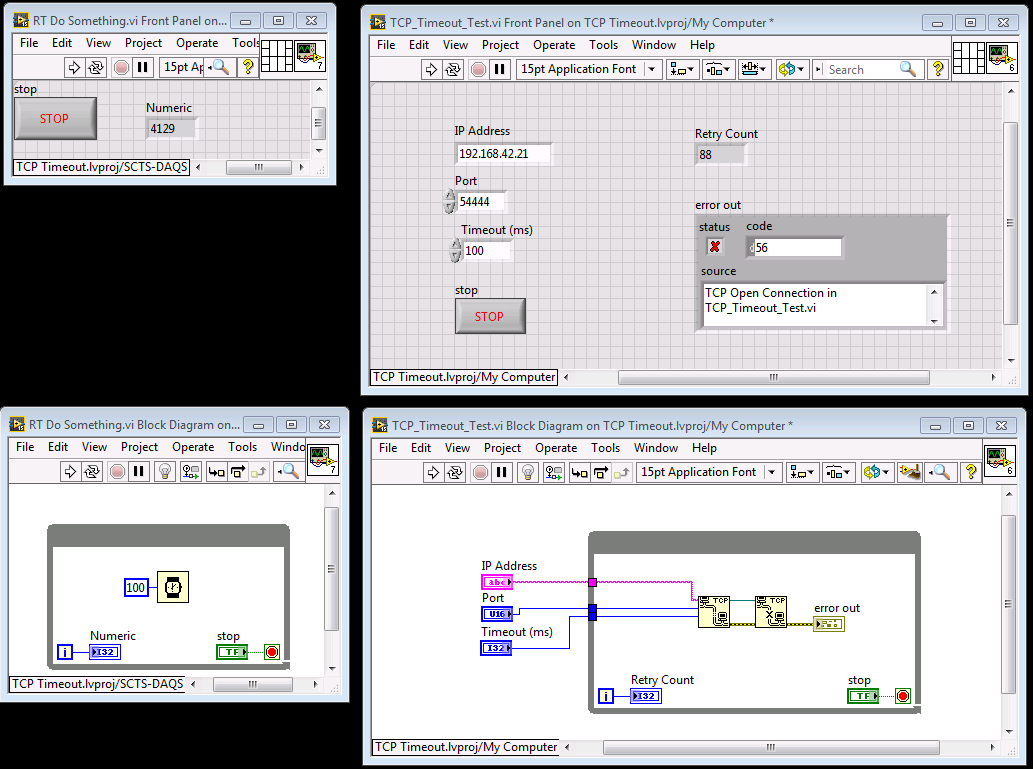This screenshot has height=769, width=1033.
Task: Click stop TF terminal in RT Block Diagram
Action: 233,652
